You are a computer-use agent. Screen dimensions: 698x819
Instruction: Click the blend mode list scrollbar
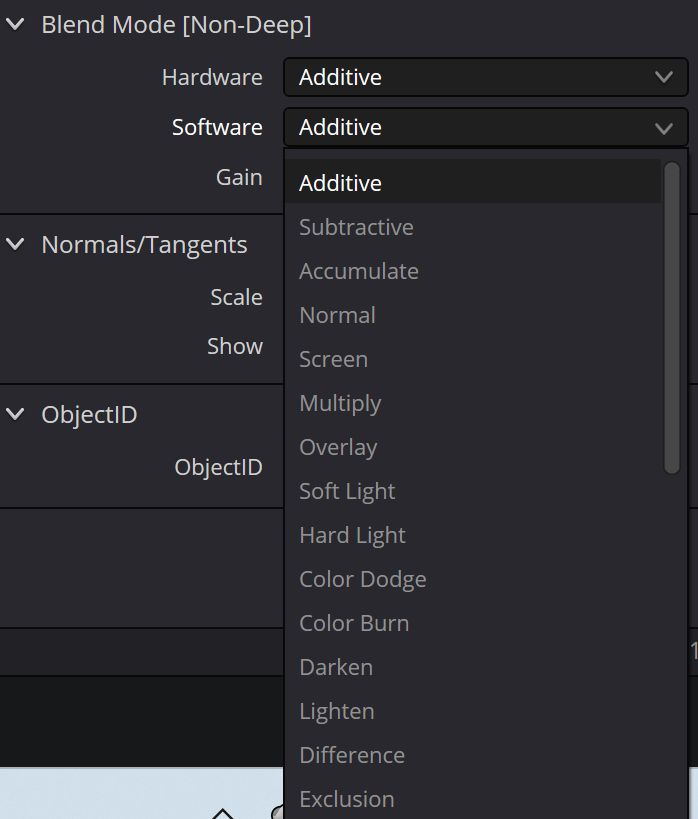point(672,318)
